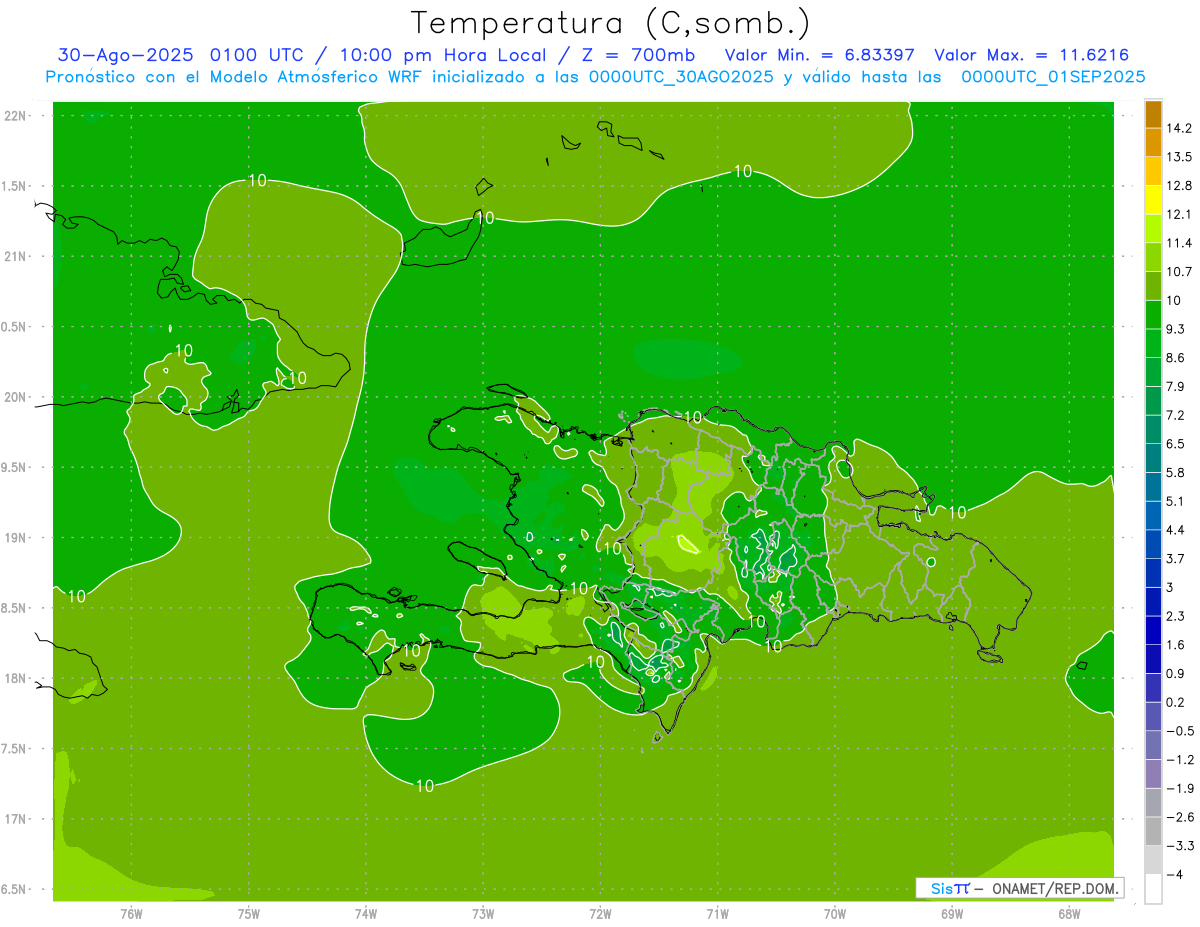Click the 71W longitude label

(717, 913)
